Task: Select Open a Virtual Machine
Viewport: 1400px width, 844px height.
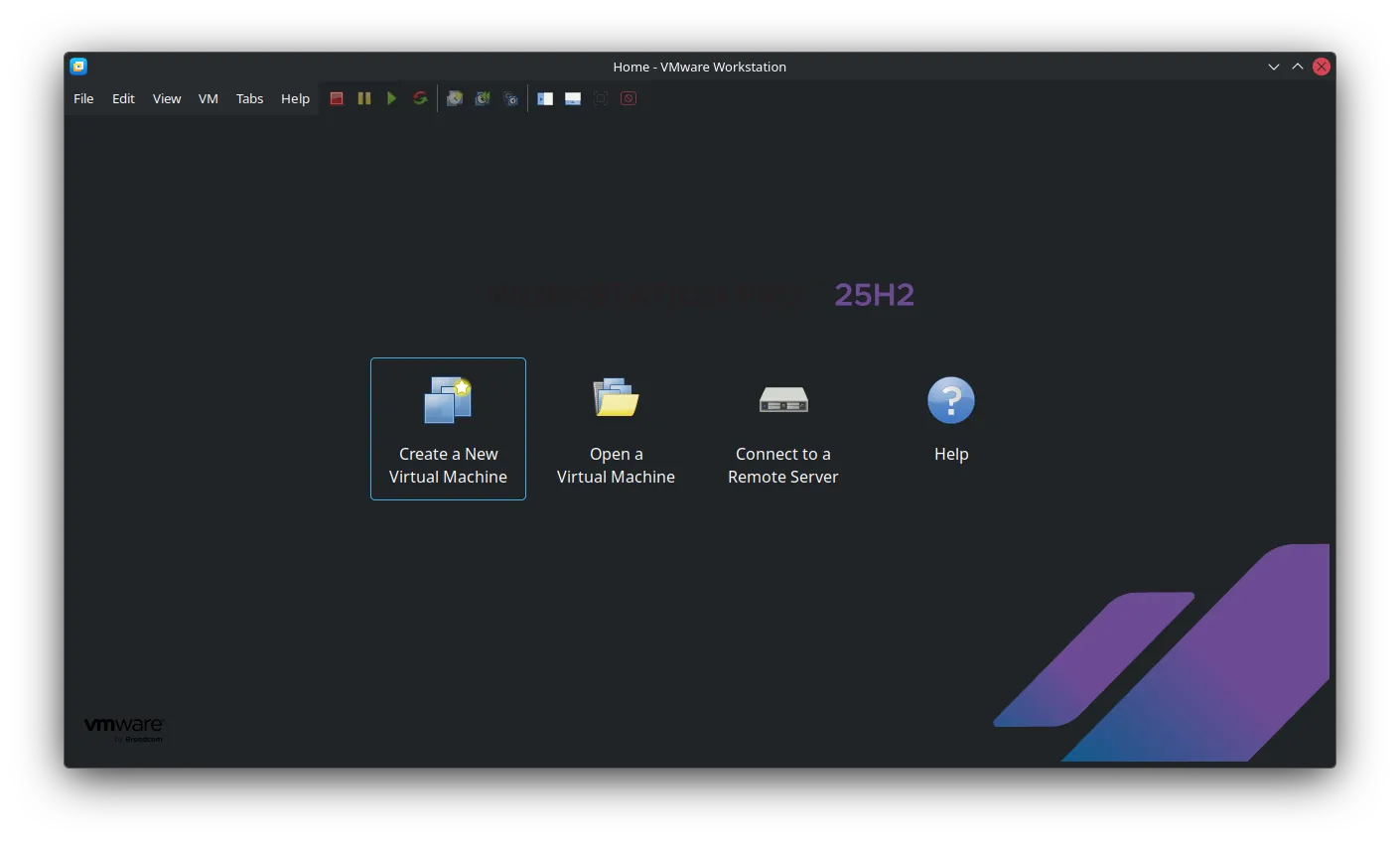Action: [616, 428]
